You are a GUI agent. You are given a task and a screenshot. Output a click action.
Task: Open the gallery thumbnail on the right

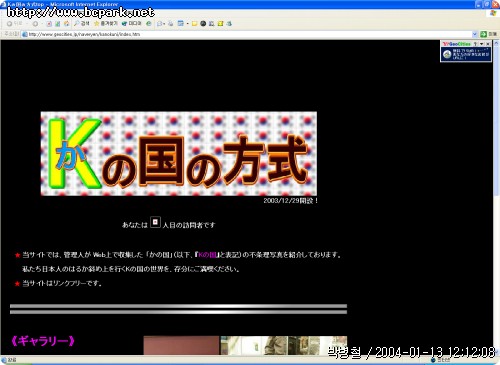(x=284, y=345)
